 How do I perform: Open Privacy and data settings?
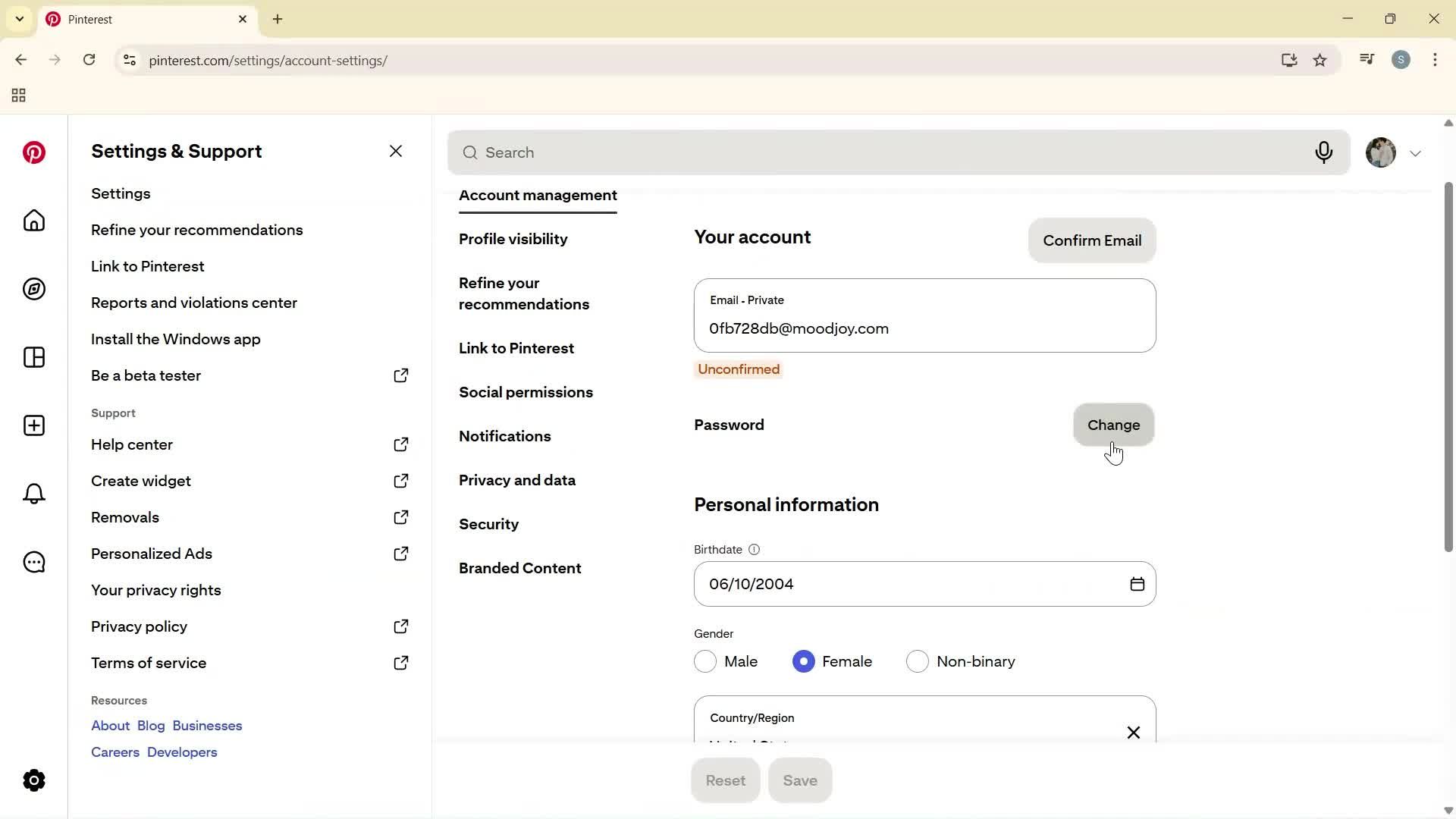click(x=517, y=480)
